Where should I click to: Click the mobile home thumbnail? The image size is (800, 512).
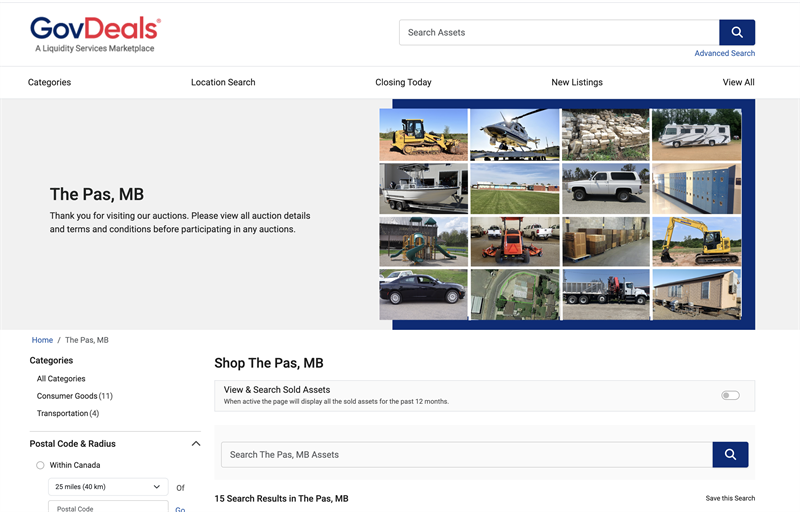coord(697,295)
